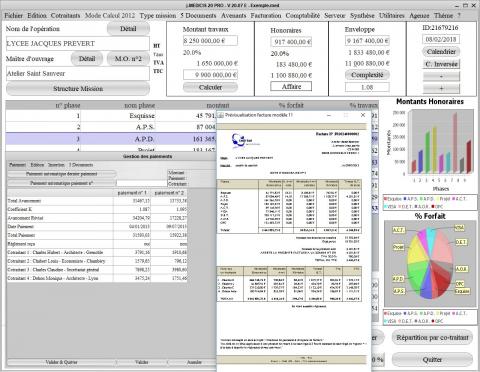Screen dimensions: 480x372
Task: Click the Affaire honoraires field
Action: pyautogui.click(x=291, y=86)
